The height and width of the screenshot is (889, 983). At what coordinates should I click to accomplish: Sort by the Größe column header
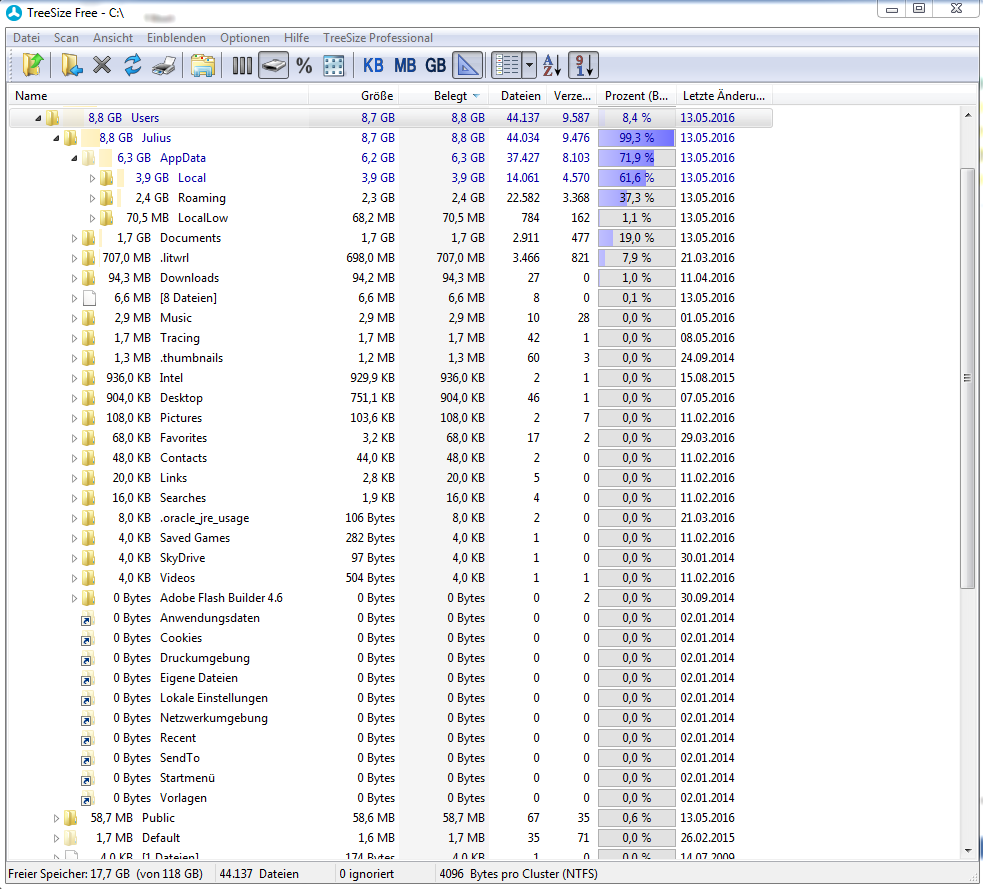point(354,96)
